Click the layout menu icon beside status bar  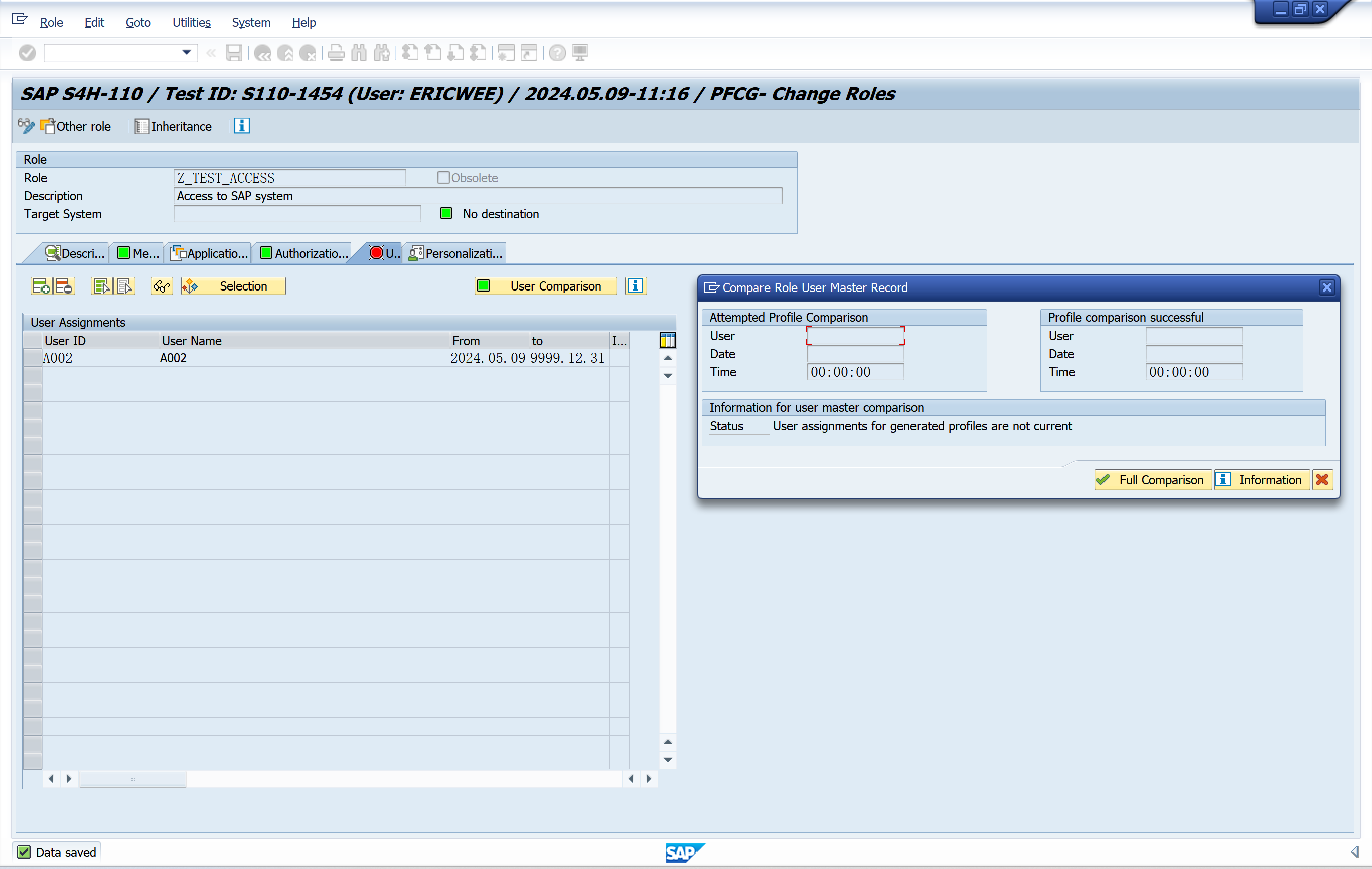(x=1355, y=852)
